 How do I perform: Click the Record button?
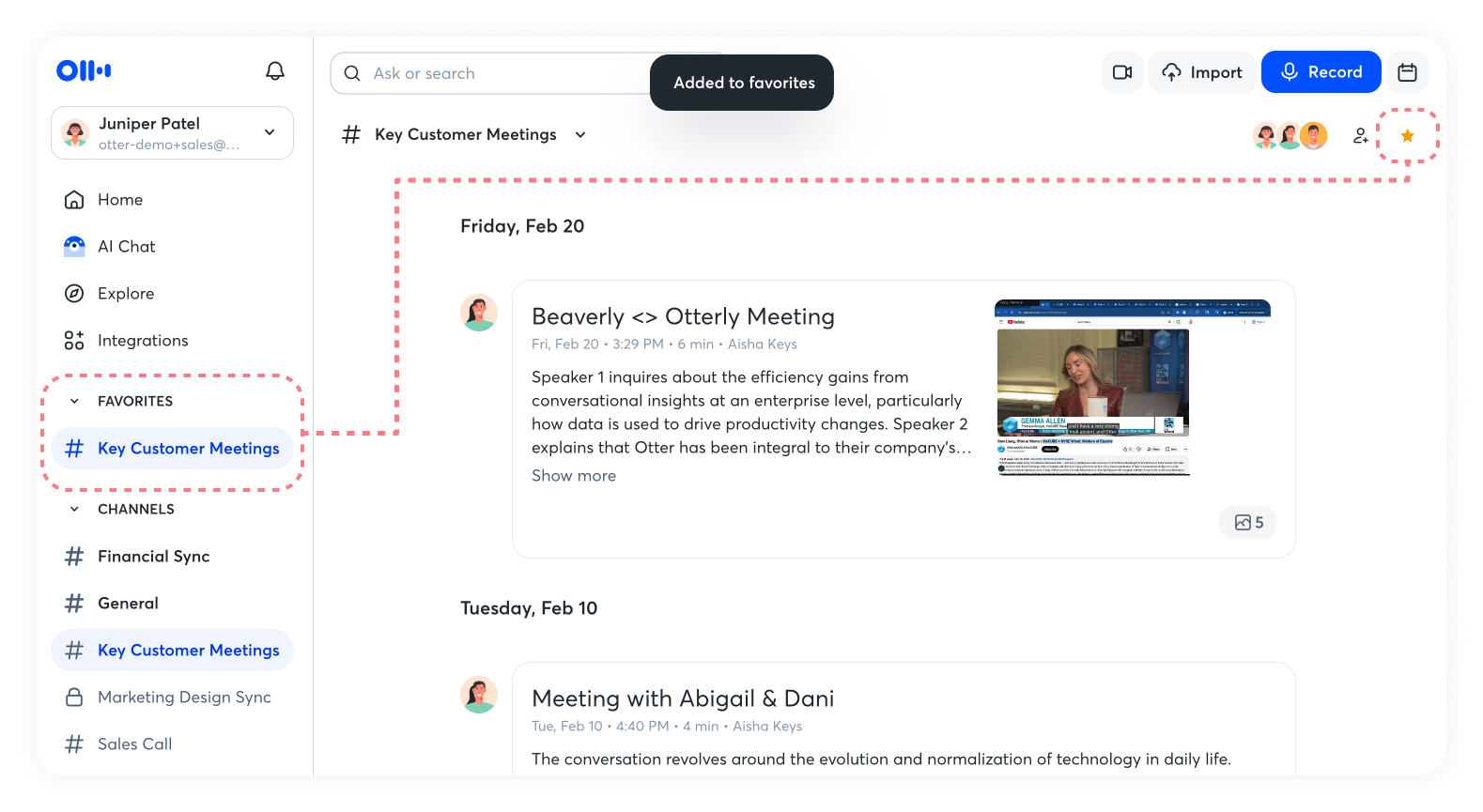tap(1320, 72)
